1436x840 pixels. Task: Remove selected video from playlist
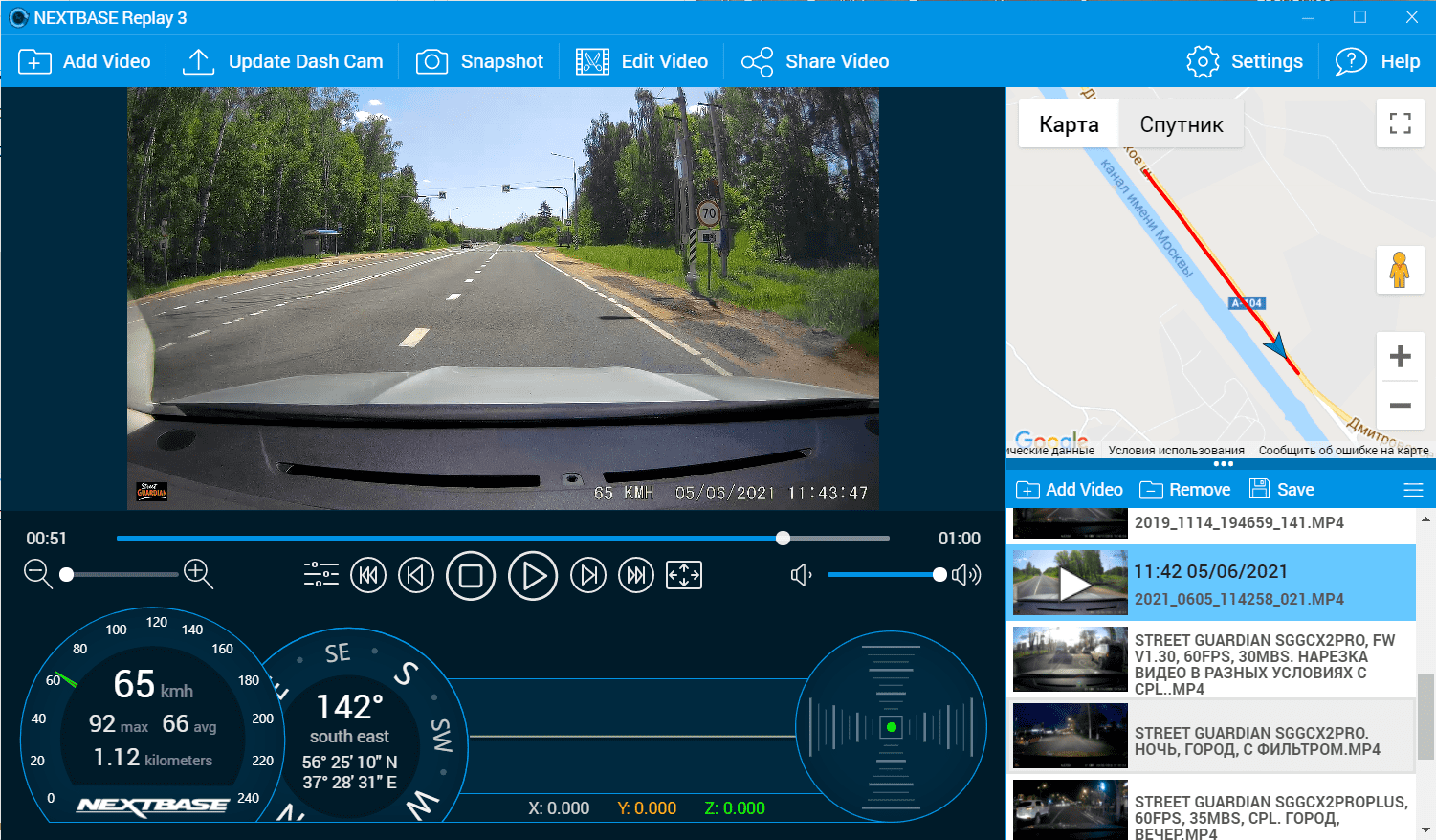pyautogui.click(x=1185, y=490)
